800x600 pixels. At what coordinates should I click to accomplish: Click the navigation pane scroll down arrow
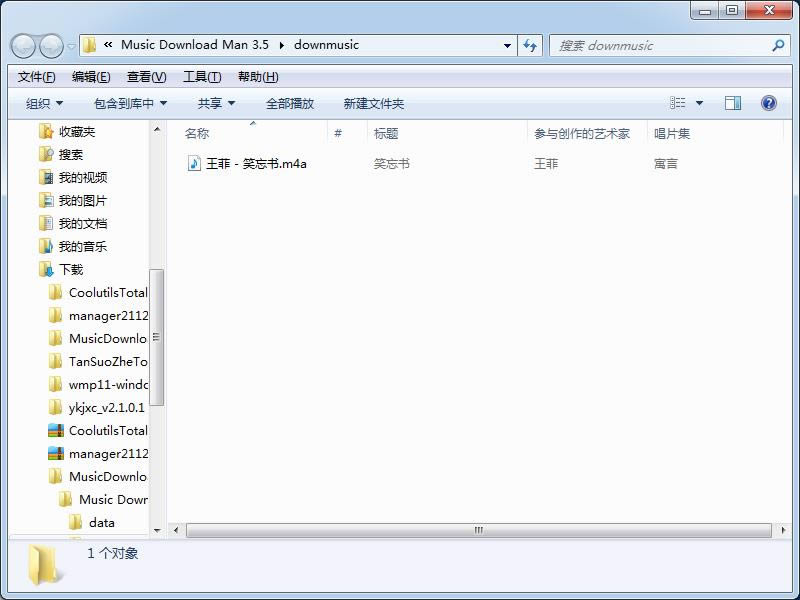click(157, 530)
